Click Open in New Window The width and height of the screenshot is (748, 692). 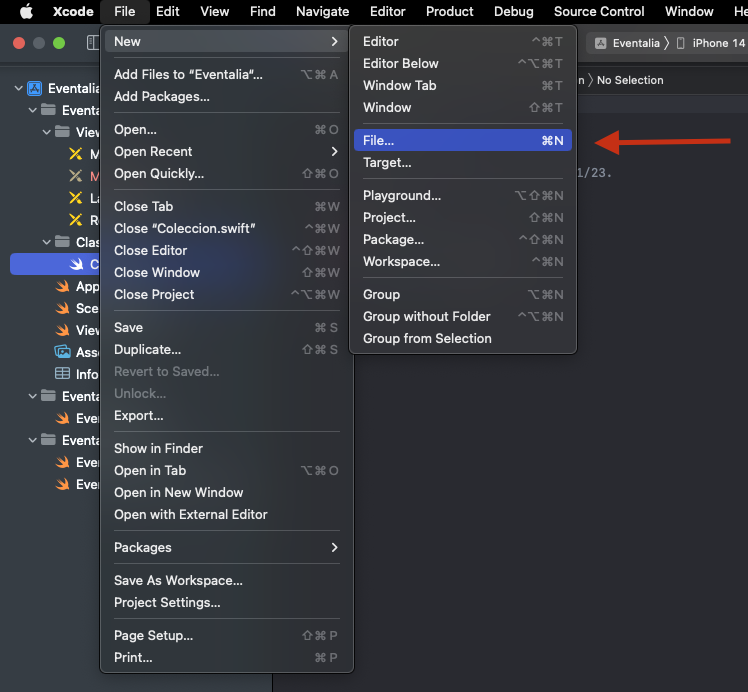click(227, 492)
